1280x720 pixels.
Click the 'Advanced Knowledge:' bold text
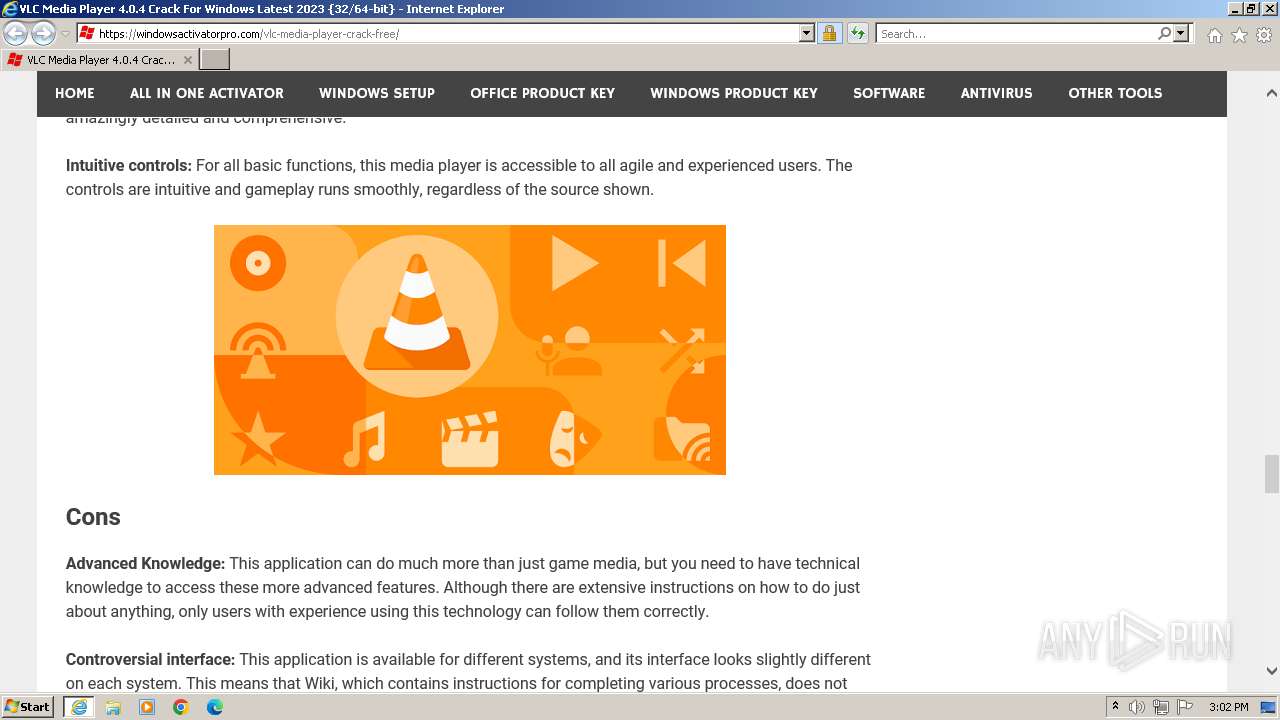[x=146, y=563]
